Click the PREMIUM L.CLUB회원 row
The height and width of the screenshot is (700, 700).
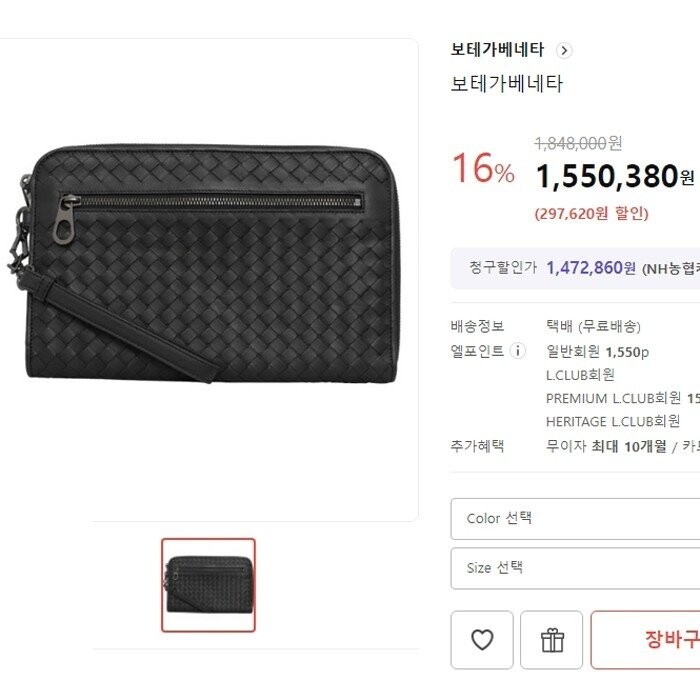(623, 398)
